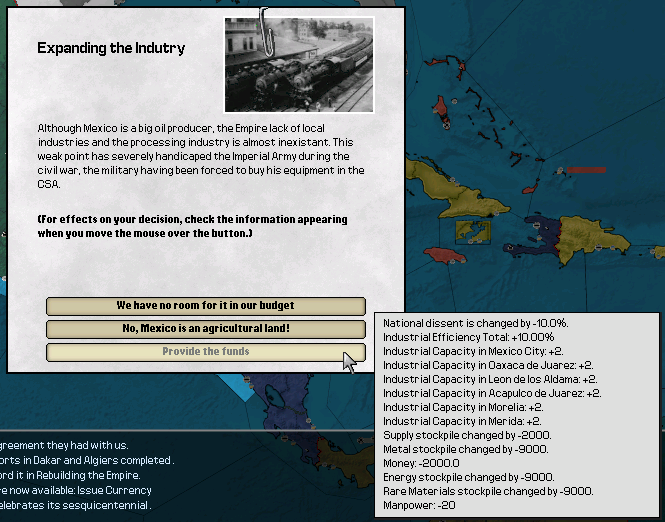Click the bold hint text about decision effects

(192, 226)
